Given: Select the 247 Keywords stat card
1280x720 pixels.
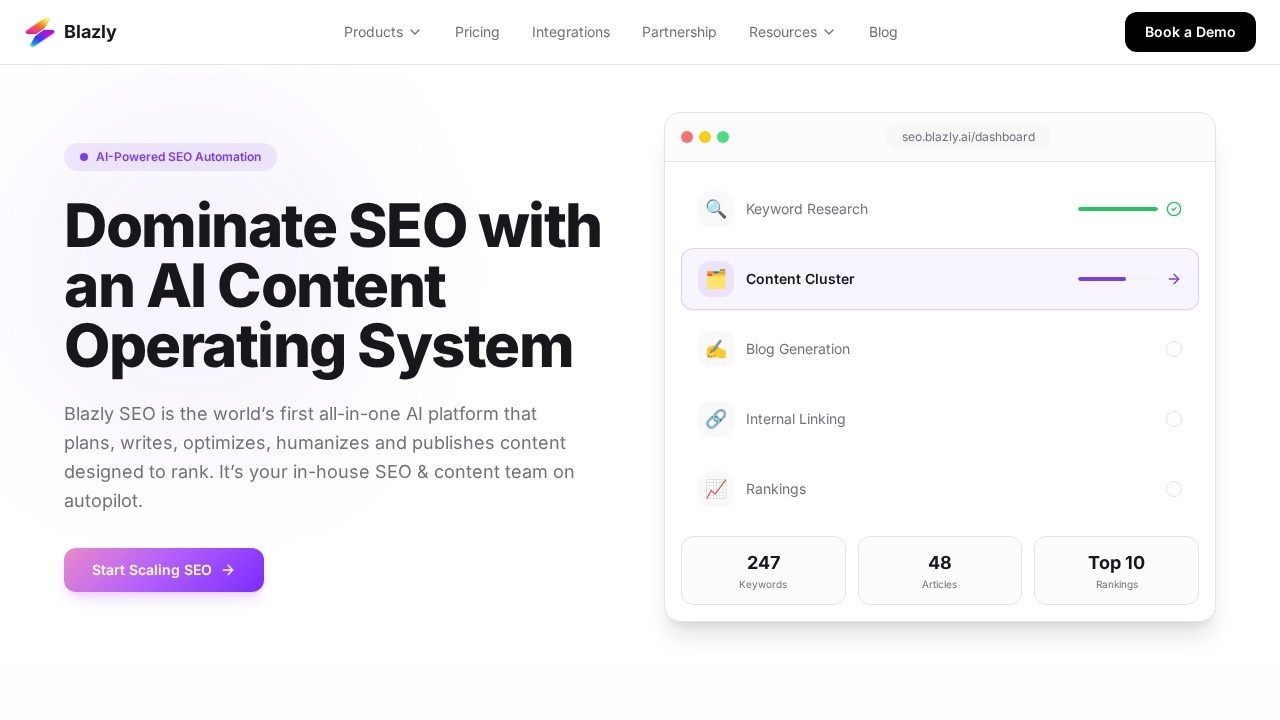Looking at the screenshot, I should (x=763, y=571).
